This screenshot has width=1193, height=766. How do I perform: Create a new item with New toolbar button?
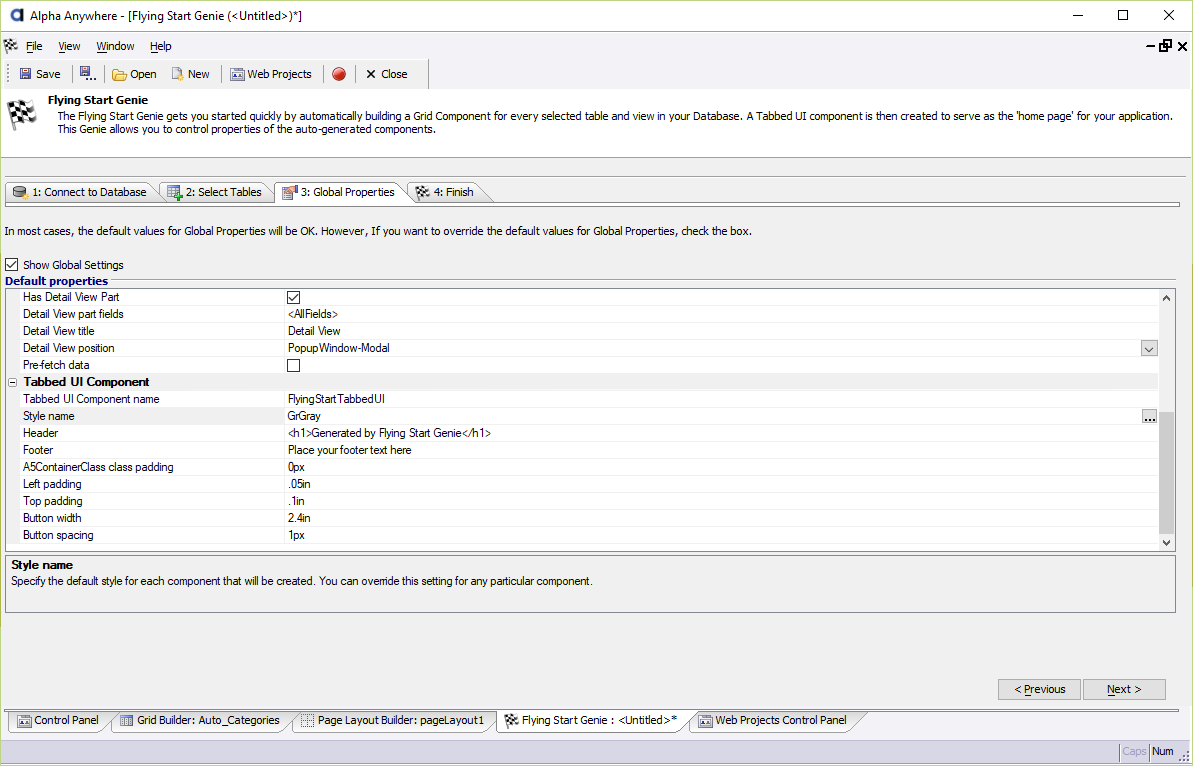coord(190,74)
